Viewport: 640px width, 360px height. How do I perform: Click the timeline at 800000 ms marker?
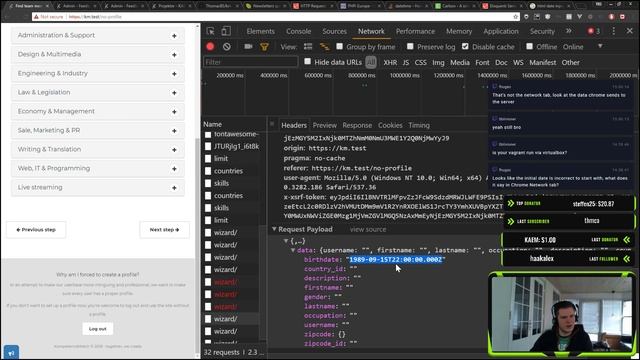[362, 76]
